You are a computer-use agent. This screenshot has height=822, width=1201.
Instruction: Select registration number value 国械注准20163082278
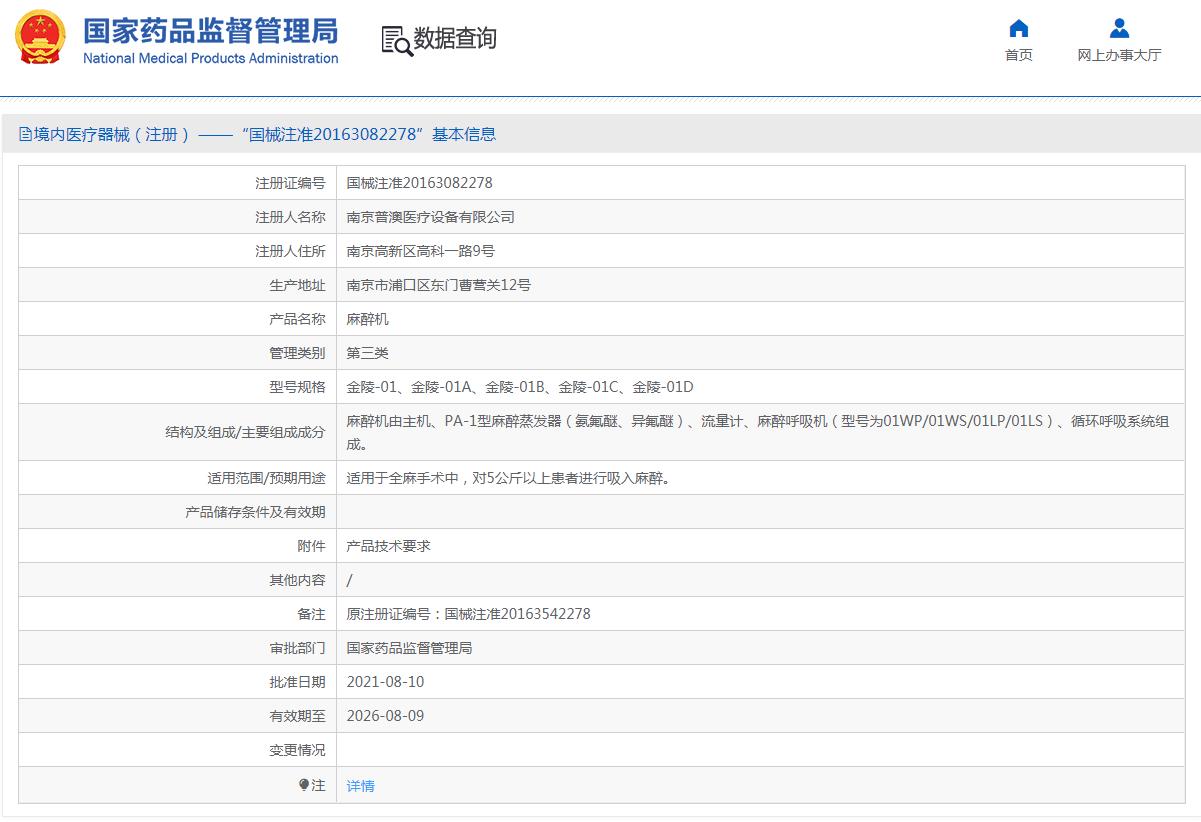419,183
